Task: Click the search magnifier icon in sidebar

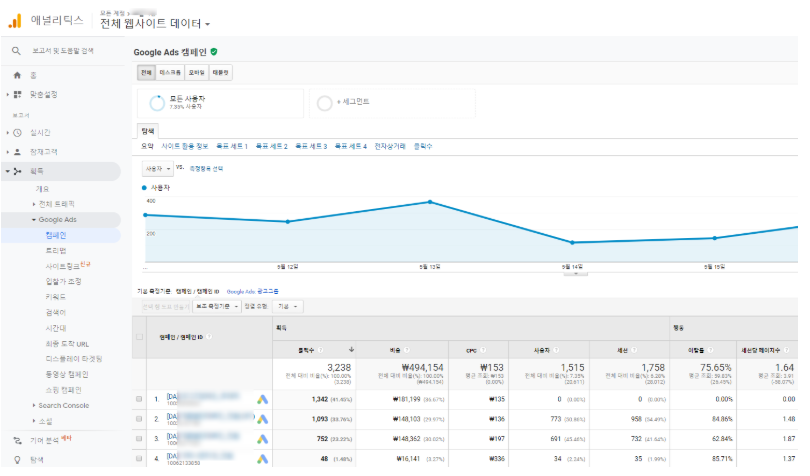Action: [x=17, y=51]
